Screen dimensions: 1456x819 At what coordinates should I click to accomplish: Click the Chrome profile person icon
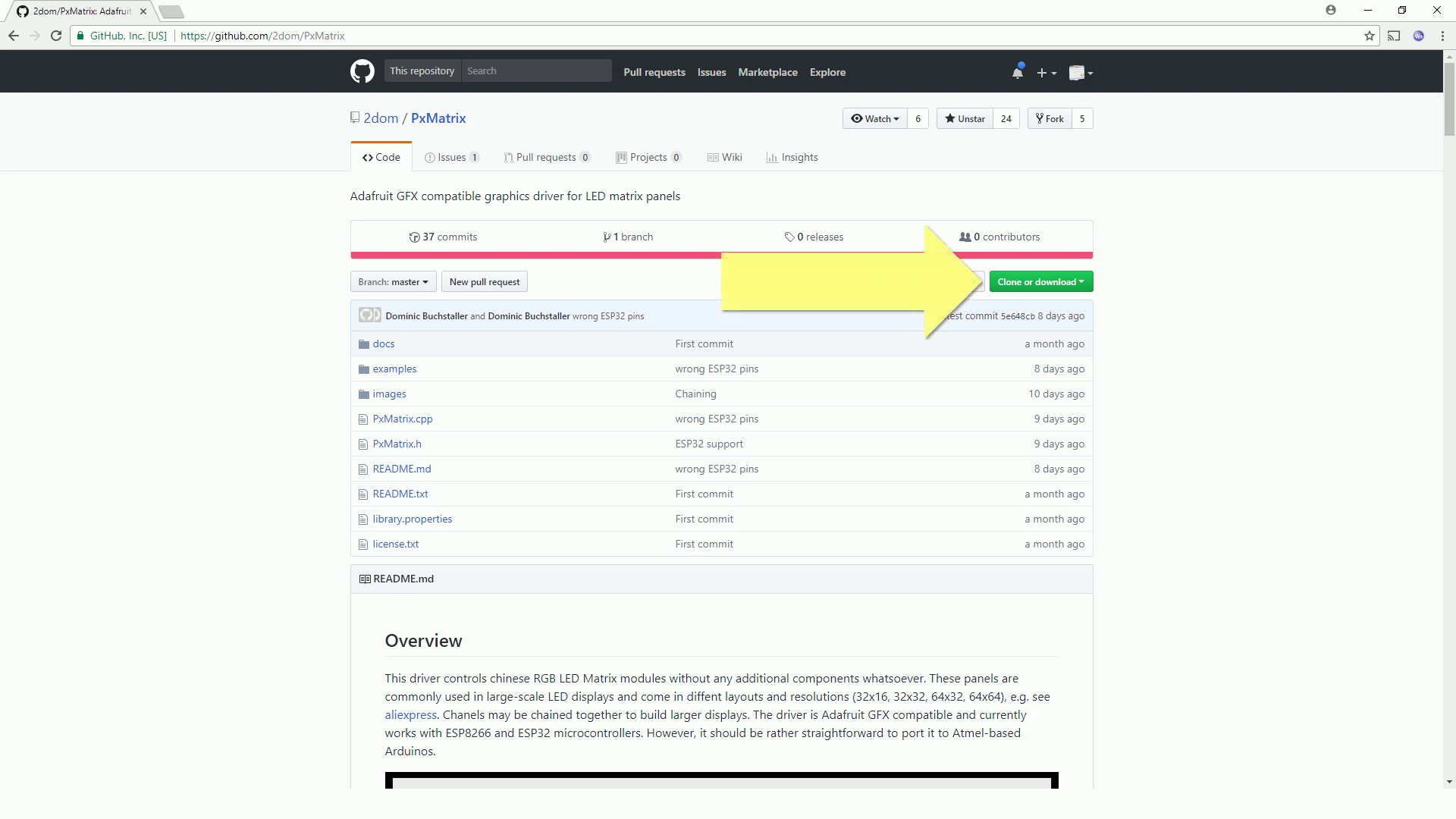point(1331,10)
